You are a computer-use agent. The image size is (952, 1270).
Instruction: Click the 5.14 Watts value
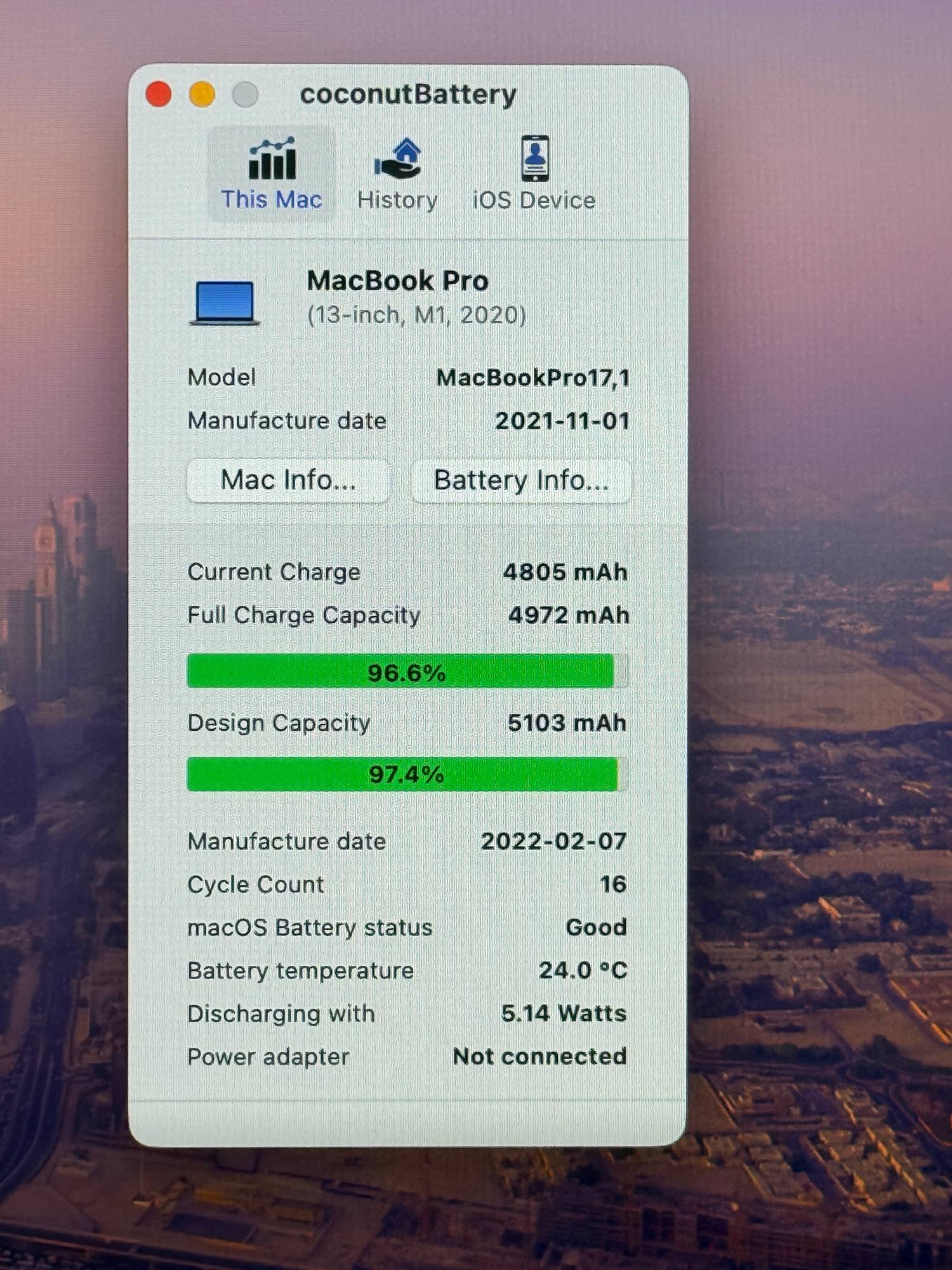pyautogui.click(x=564, y=1013)
